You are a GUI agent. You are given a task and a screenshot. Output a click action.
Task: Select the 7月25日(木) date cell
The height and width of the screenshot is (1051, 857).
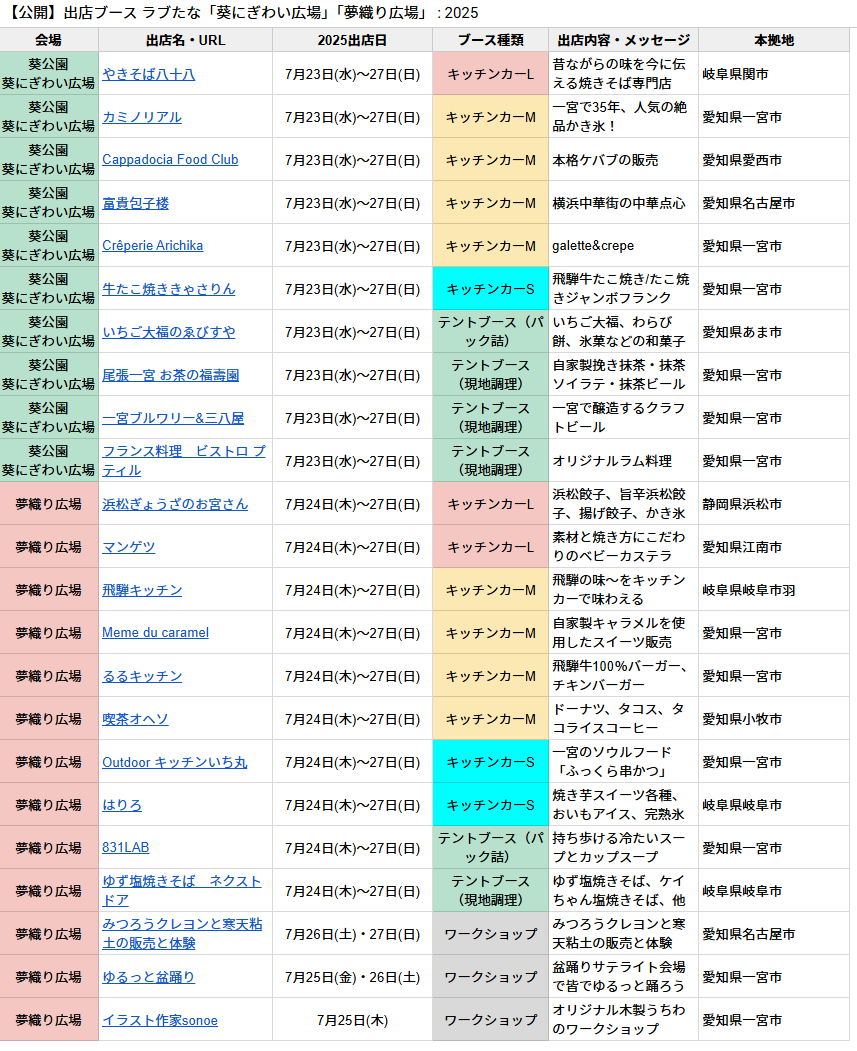(x=352, y=1020)
